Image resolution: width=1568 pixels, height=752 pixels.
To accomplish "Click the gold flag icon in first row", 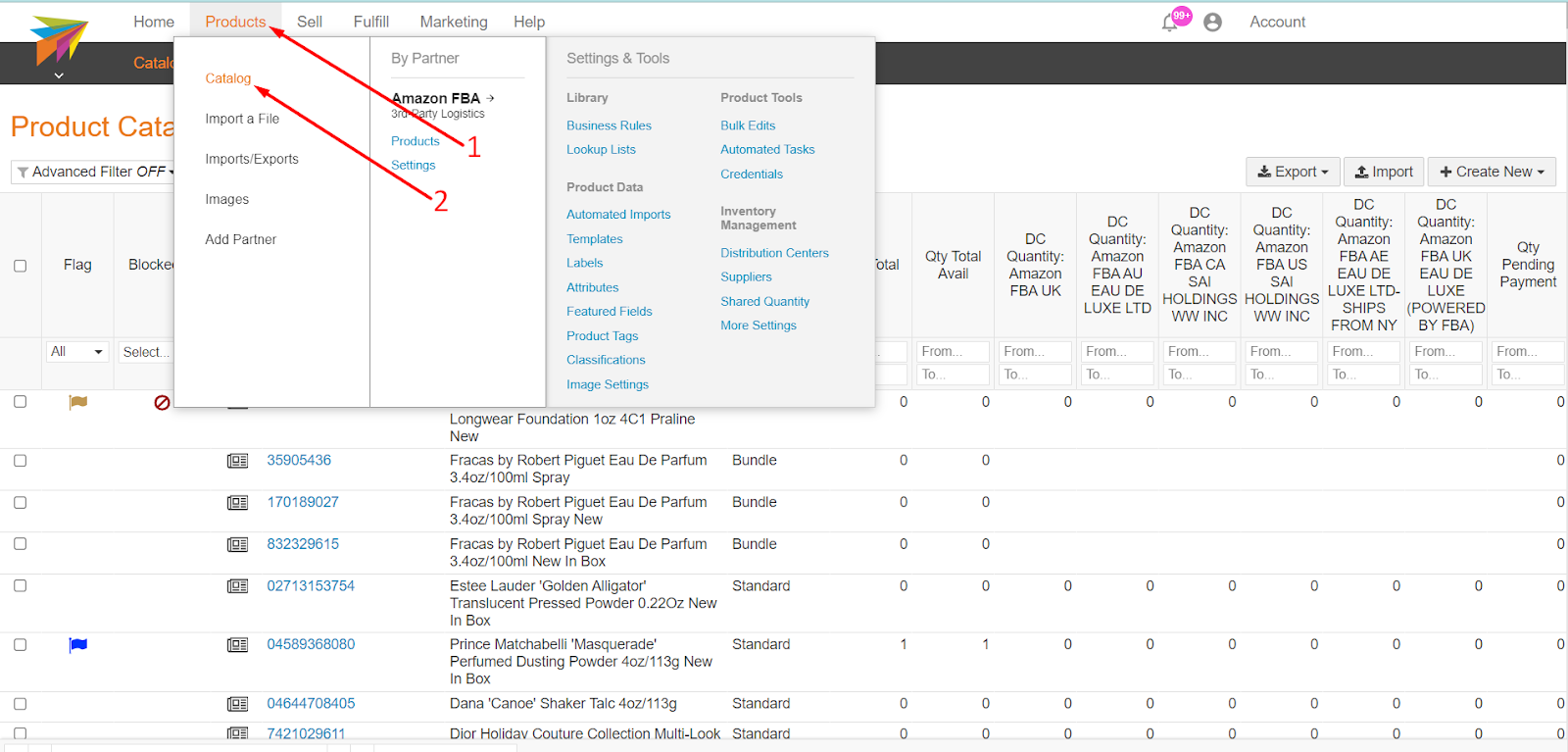I will point(78,402).
